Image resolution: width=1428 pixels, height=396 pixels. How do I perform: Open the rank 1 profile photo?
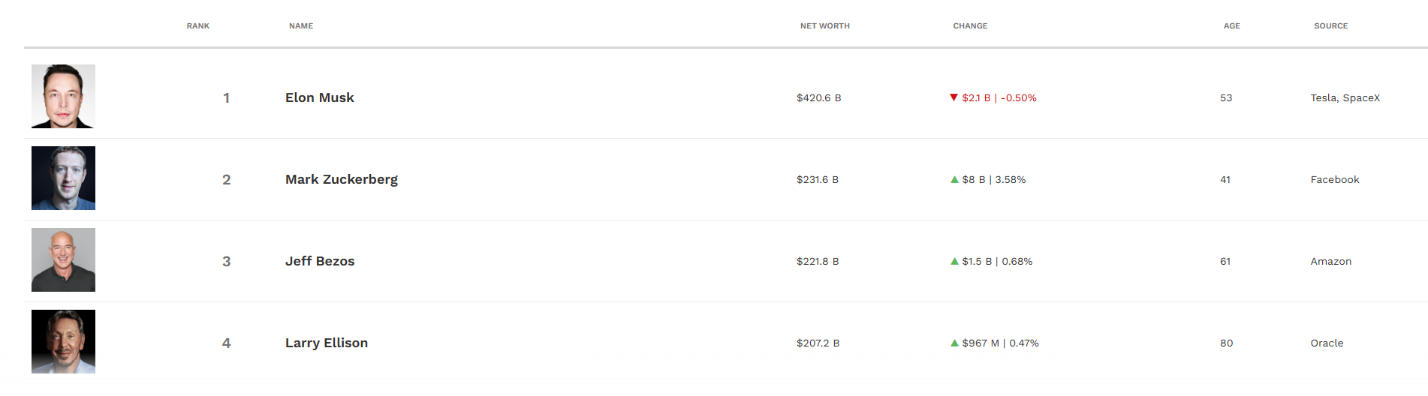(x=63, y=97)
